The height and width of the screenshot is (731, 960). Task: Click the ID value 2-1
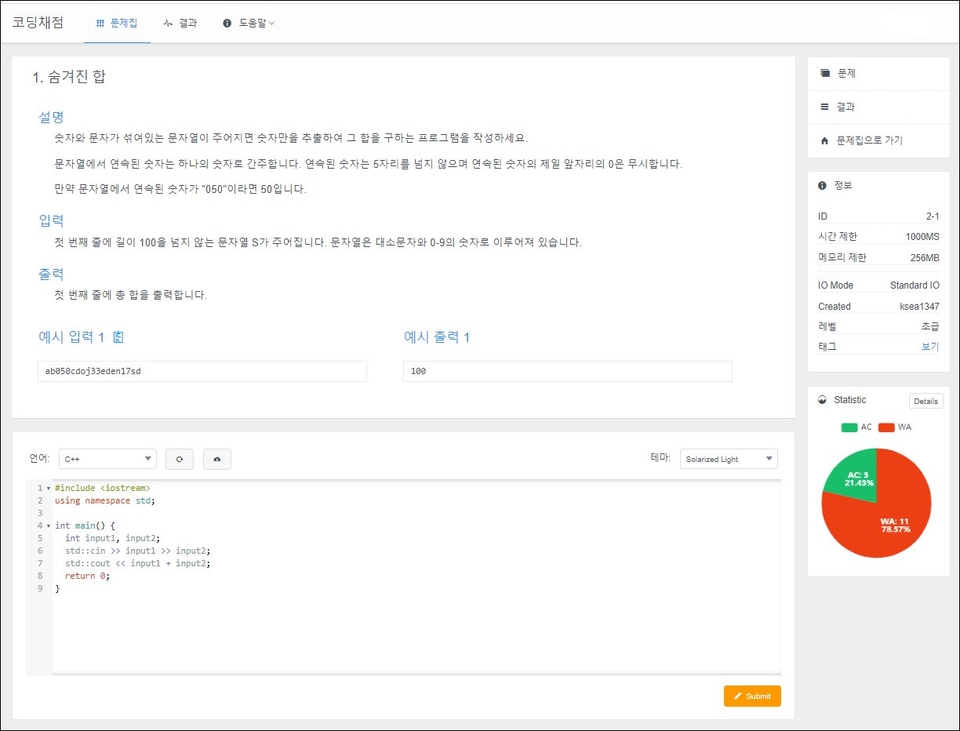pyautogui.click(x=932, y=216)
